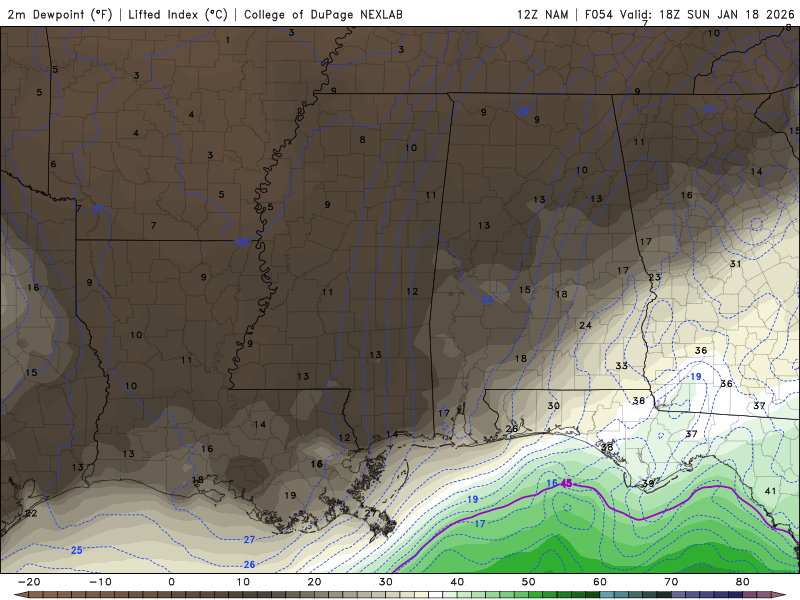Click the "70" label on the color scale
Screen dimensions: 800x600
click(671, 582)
